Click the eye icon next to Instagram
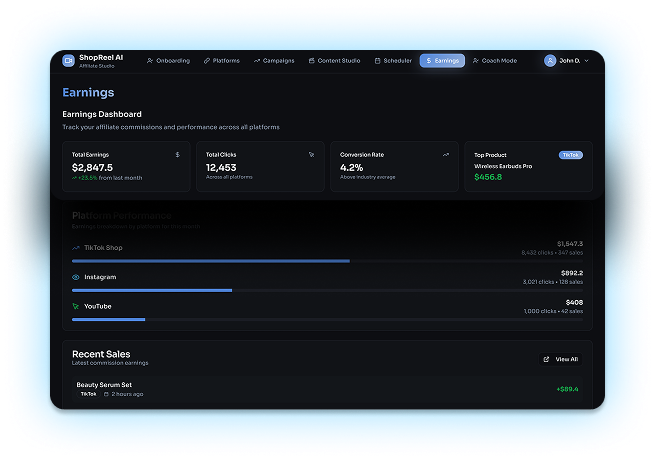 [x=76, y=277]
